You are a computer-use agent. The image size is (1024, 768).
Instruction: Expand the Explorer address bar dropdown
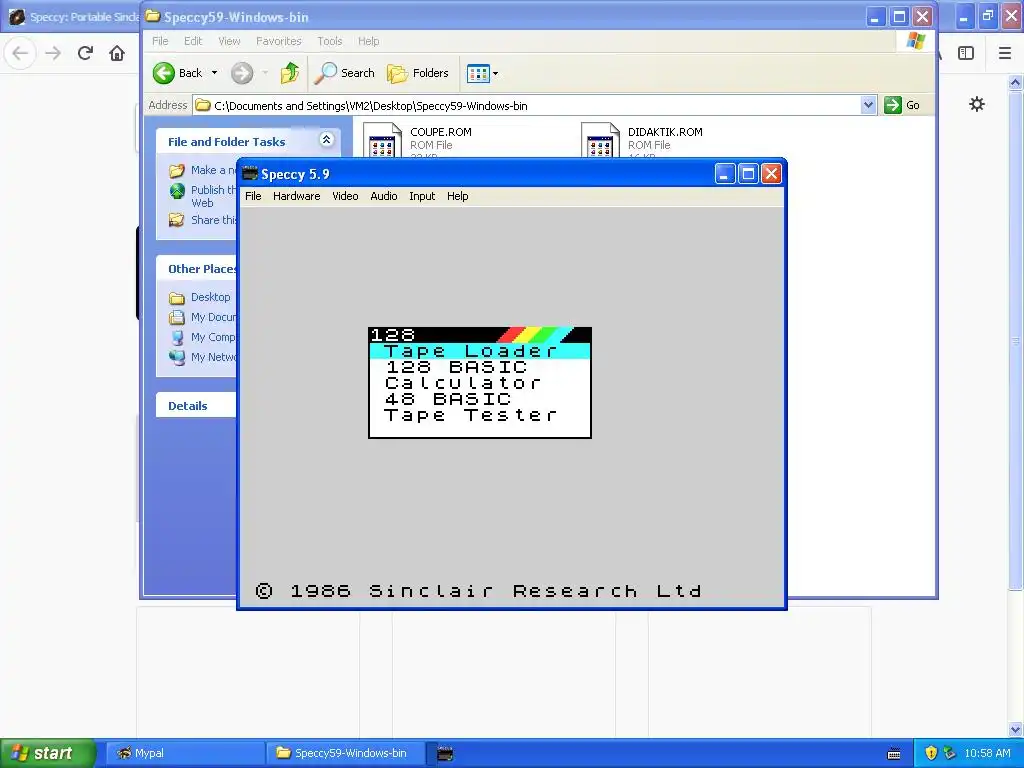click(868, 105)
